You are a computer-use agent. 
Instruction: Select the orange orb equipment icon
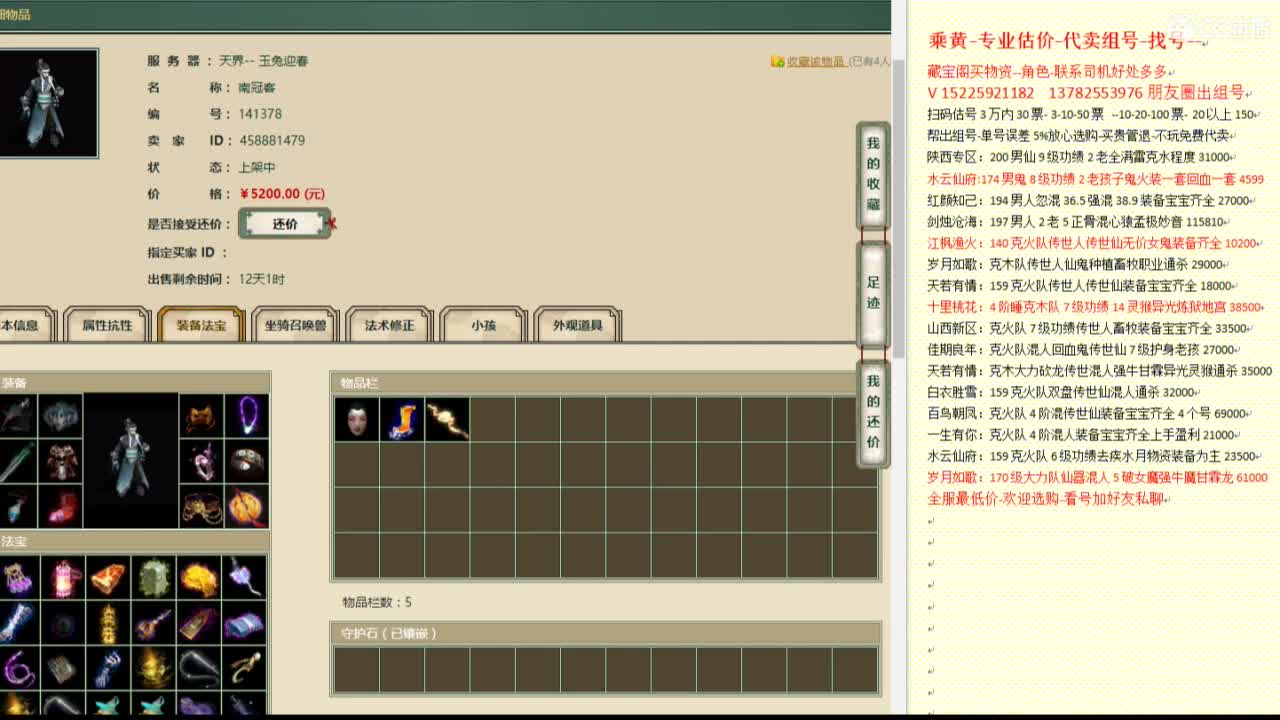click(x=246, y=507)
